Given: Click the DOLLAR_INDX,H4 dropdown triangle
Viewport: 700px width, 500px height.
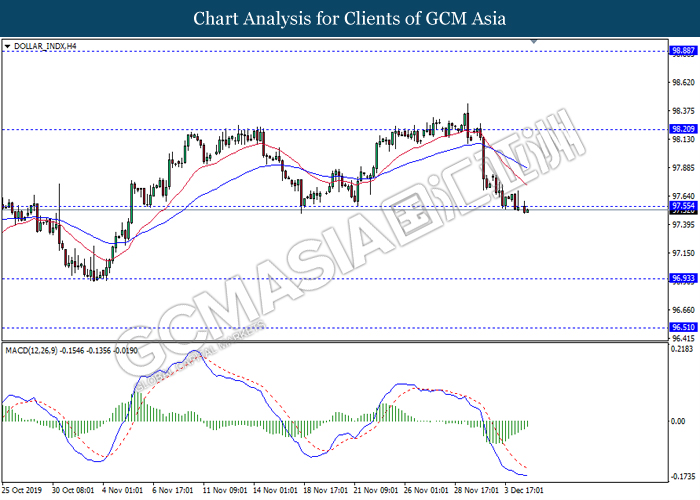Looking at the screenshot, I should [7, 46].
